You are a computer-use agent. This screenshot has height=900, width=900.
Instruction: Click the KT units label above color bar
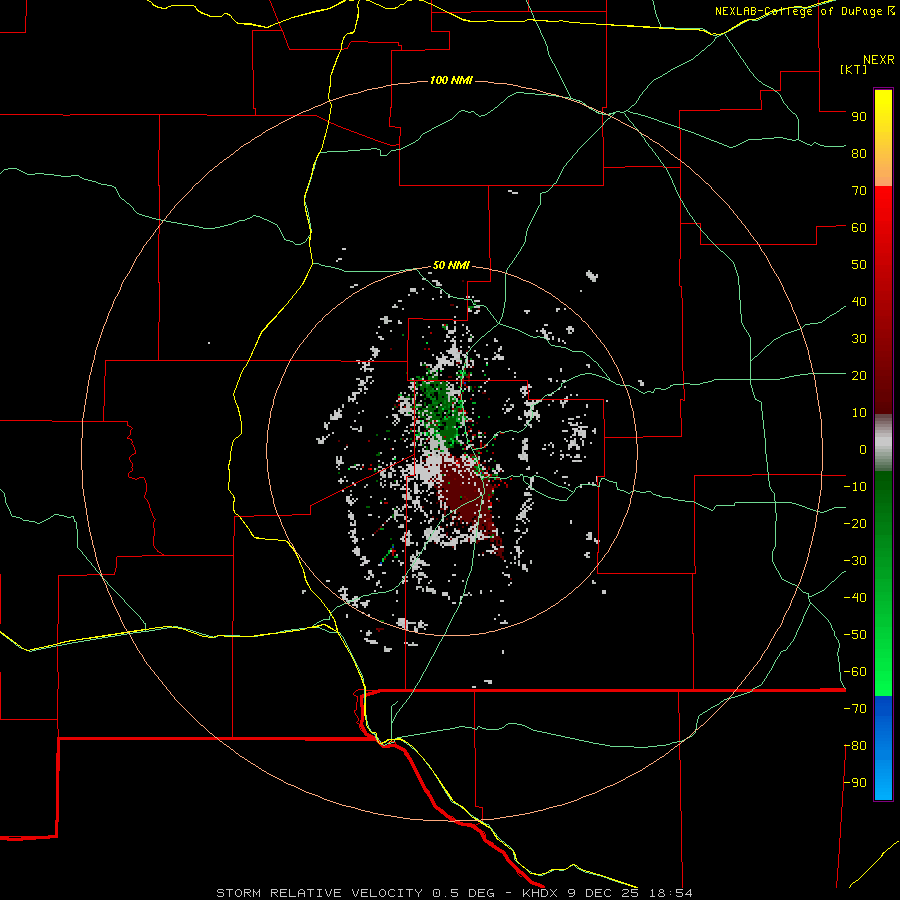[853, 69]
